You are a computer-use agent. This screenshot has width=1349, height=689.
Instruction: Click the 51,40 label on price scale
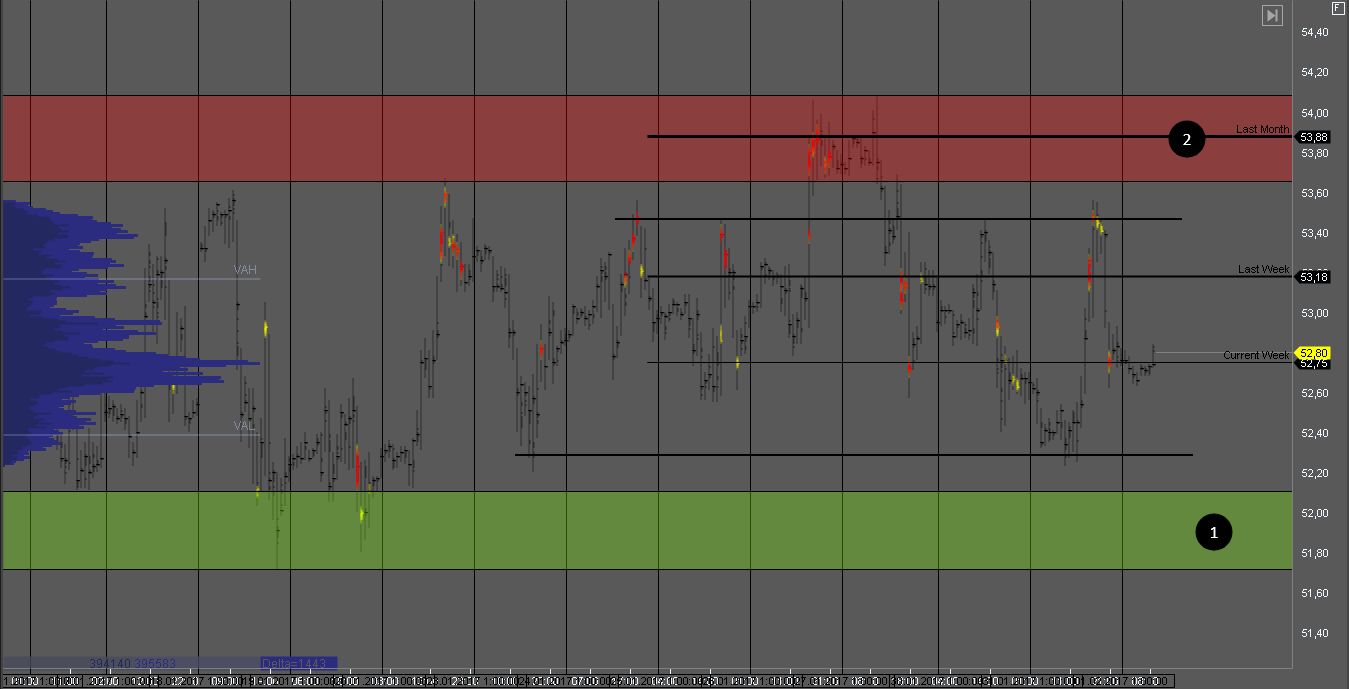click(x=1314, y=633)
